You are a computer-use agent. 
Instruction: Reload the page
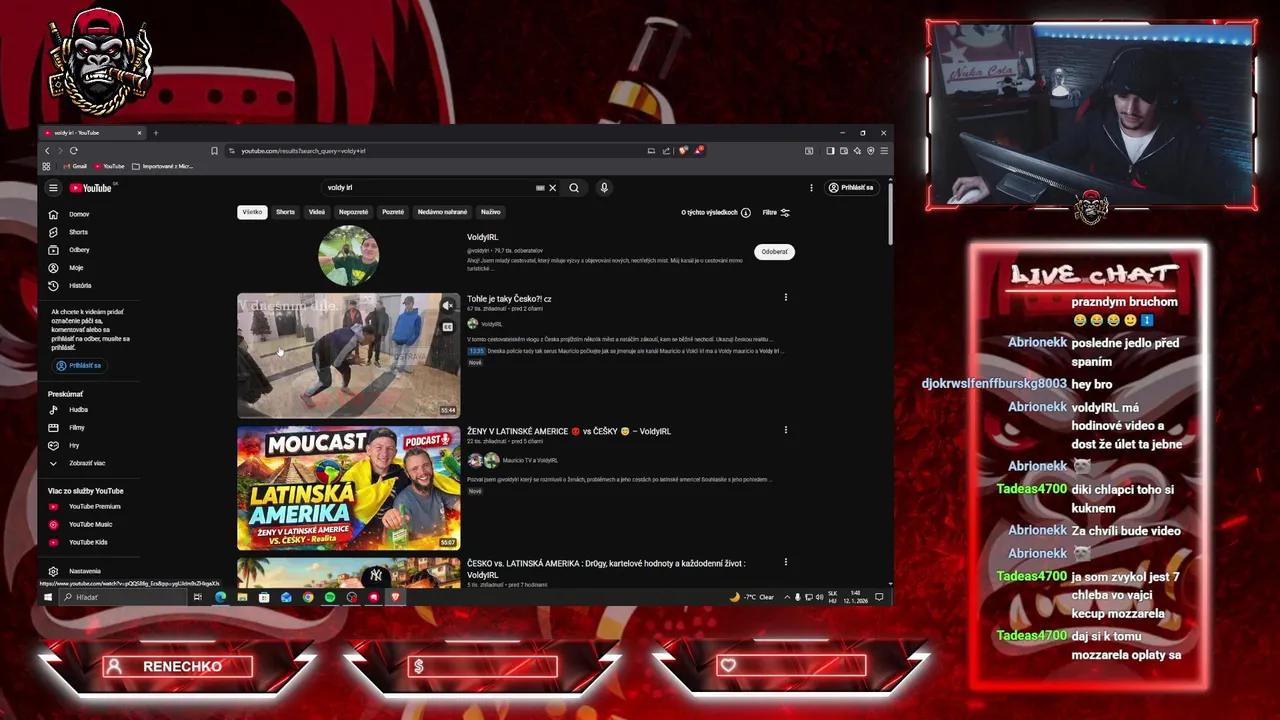[x=74, y=151]
